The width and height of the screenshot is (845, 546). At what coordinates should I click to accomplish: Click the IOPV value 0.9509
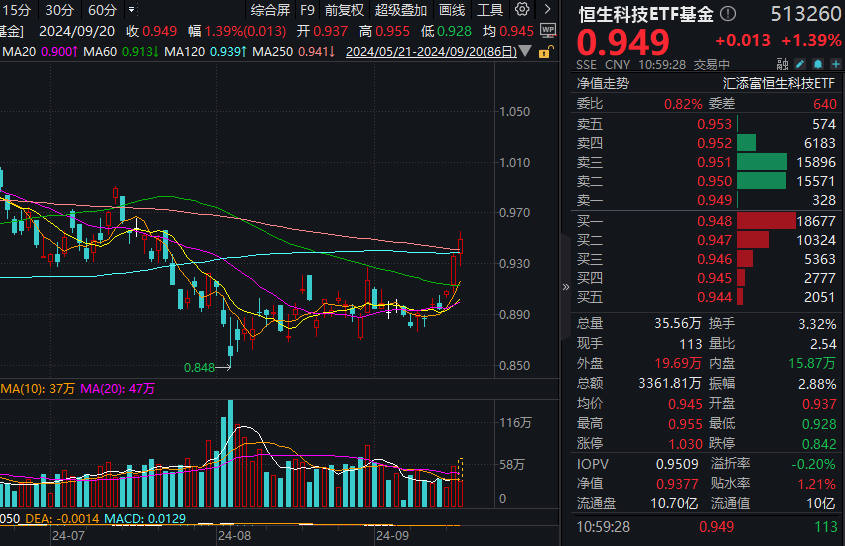677,464
